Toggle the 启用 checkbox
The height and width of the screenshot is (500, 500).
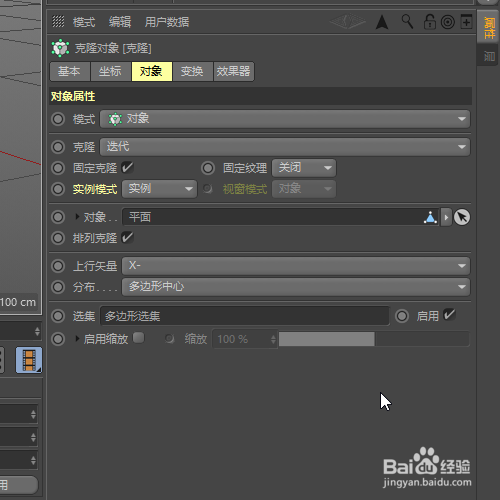[449, 315]
